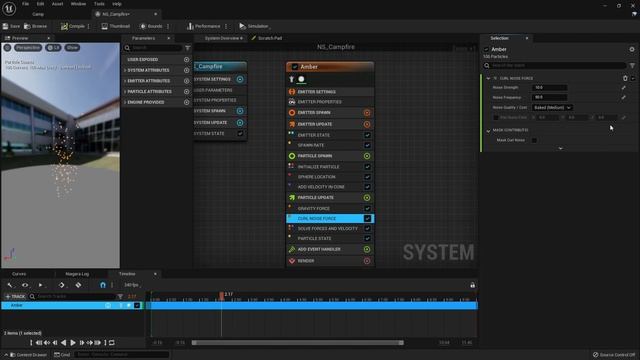
Task: Add module to Emitter Spawn stage
Action: coord(367,113)
